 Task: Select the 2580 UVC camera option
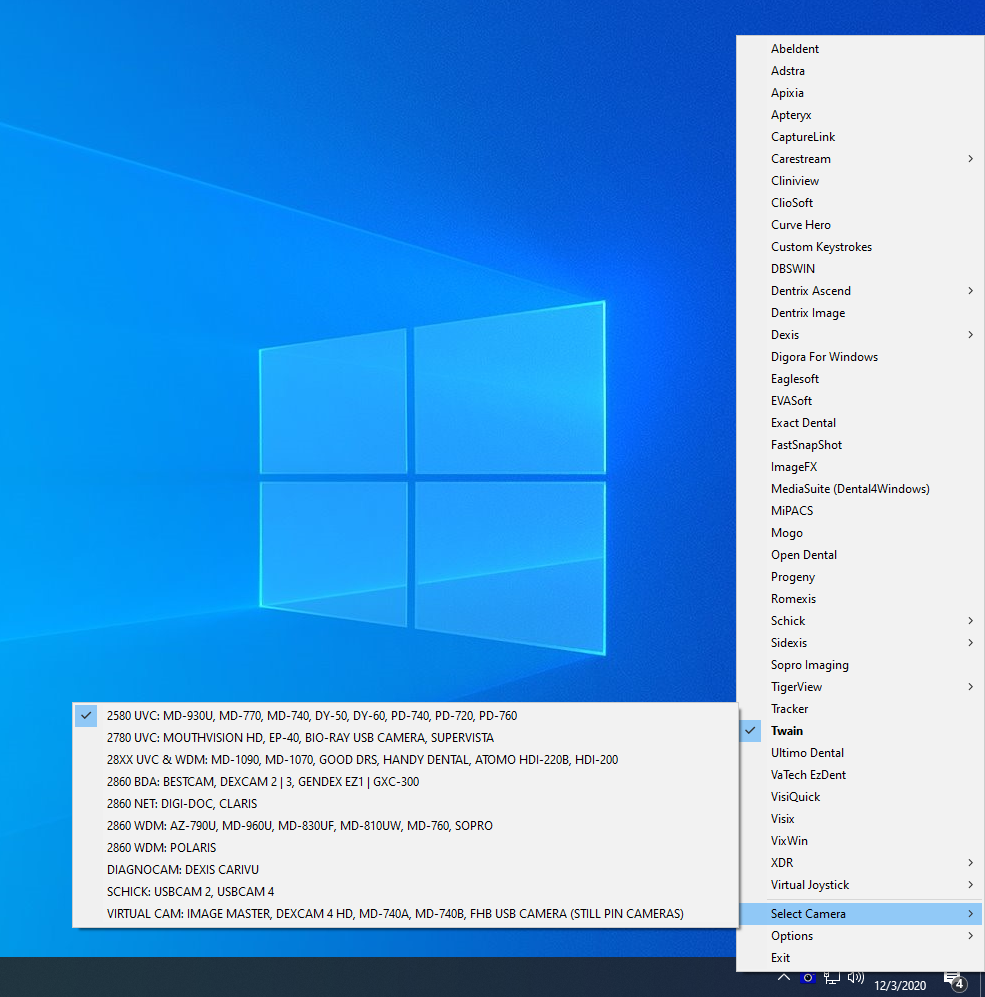tap(406, 716)
